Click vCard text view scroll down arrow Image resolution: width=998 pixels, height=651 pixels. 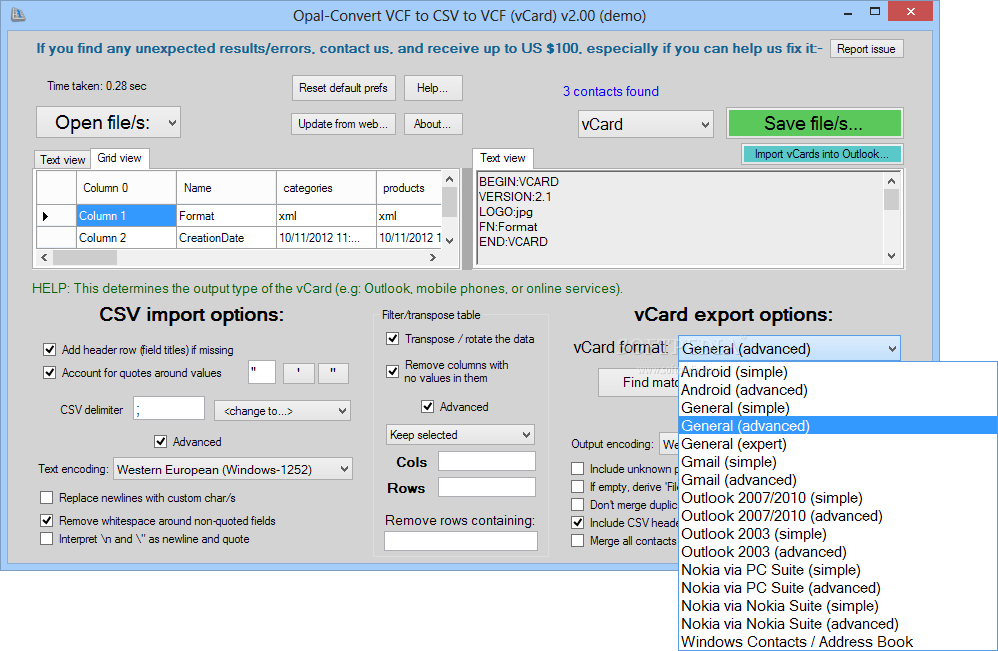(891, 256)
